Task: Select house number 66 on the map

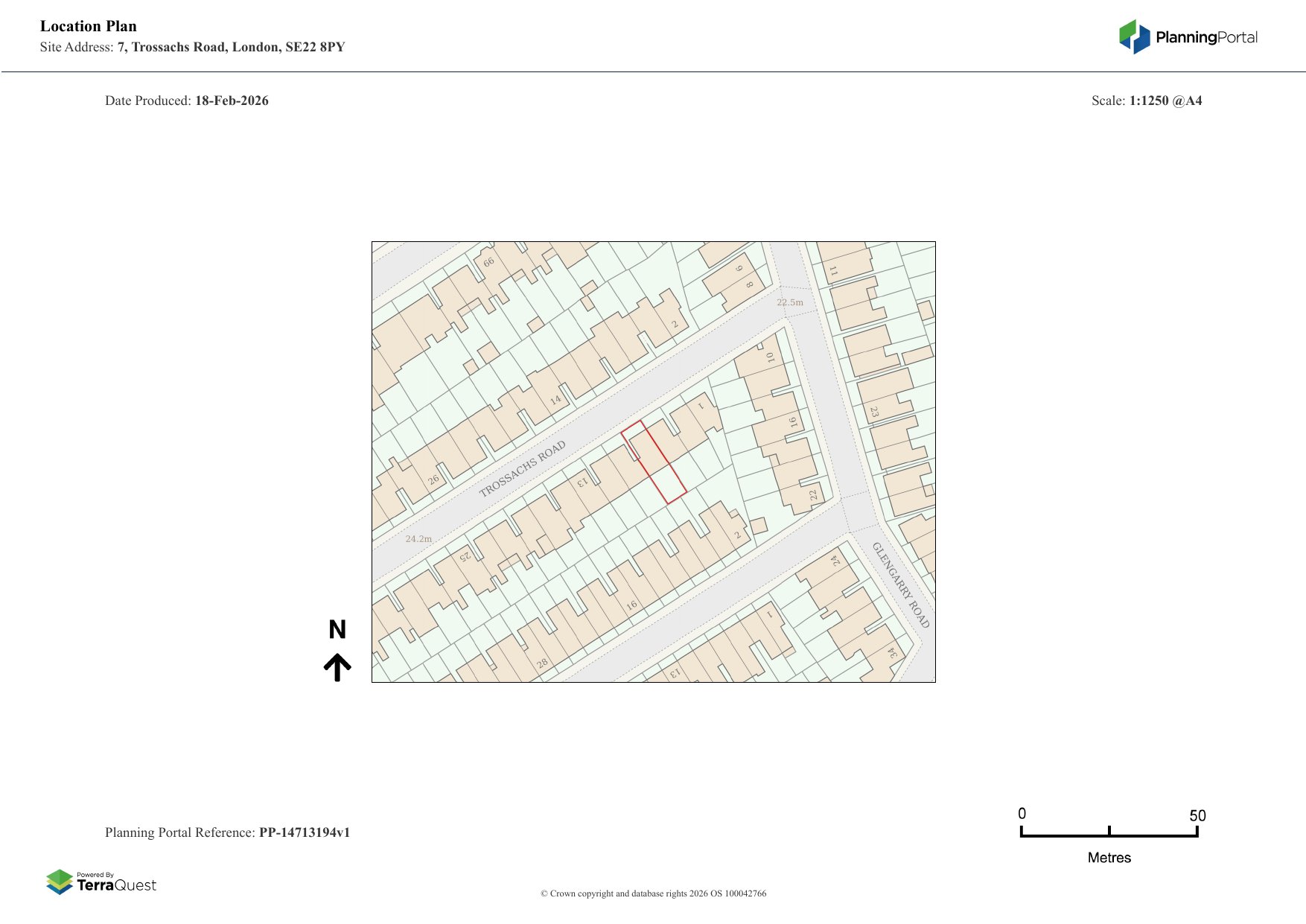Action: click(x=488, y=262)
